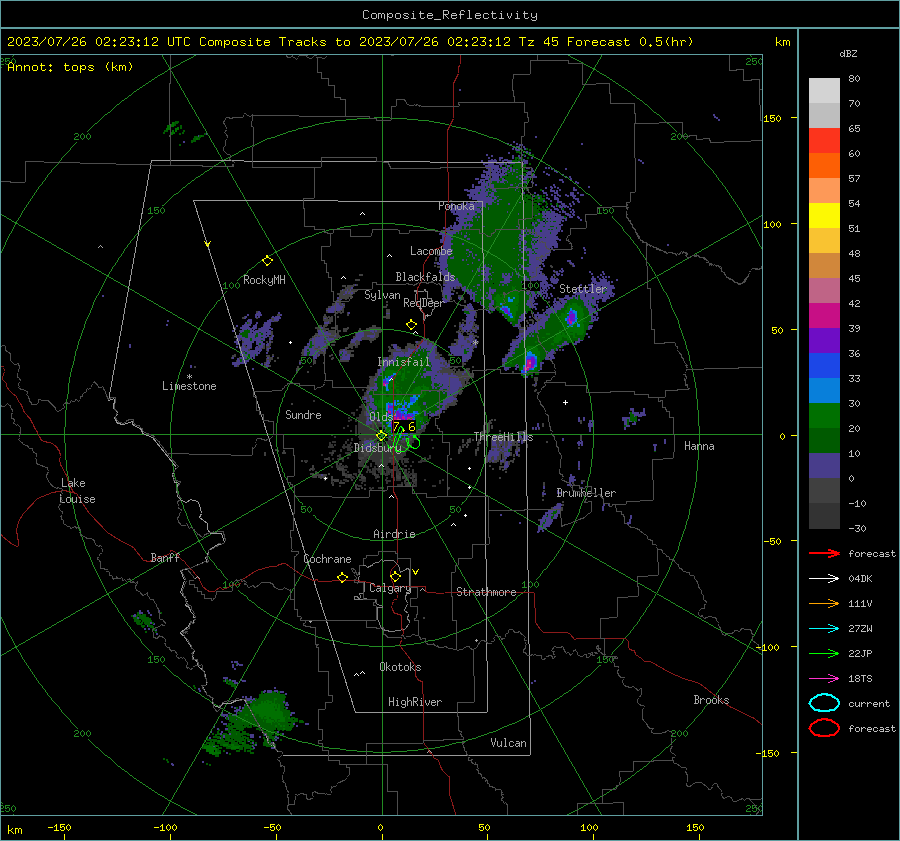This screenshot has width=900, height=841.
Task: Click the Lake Louise label
Action: pos(77,491)
